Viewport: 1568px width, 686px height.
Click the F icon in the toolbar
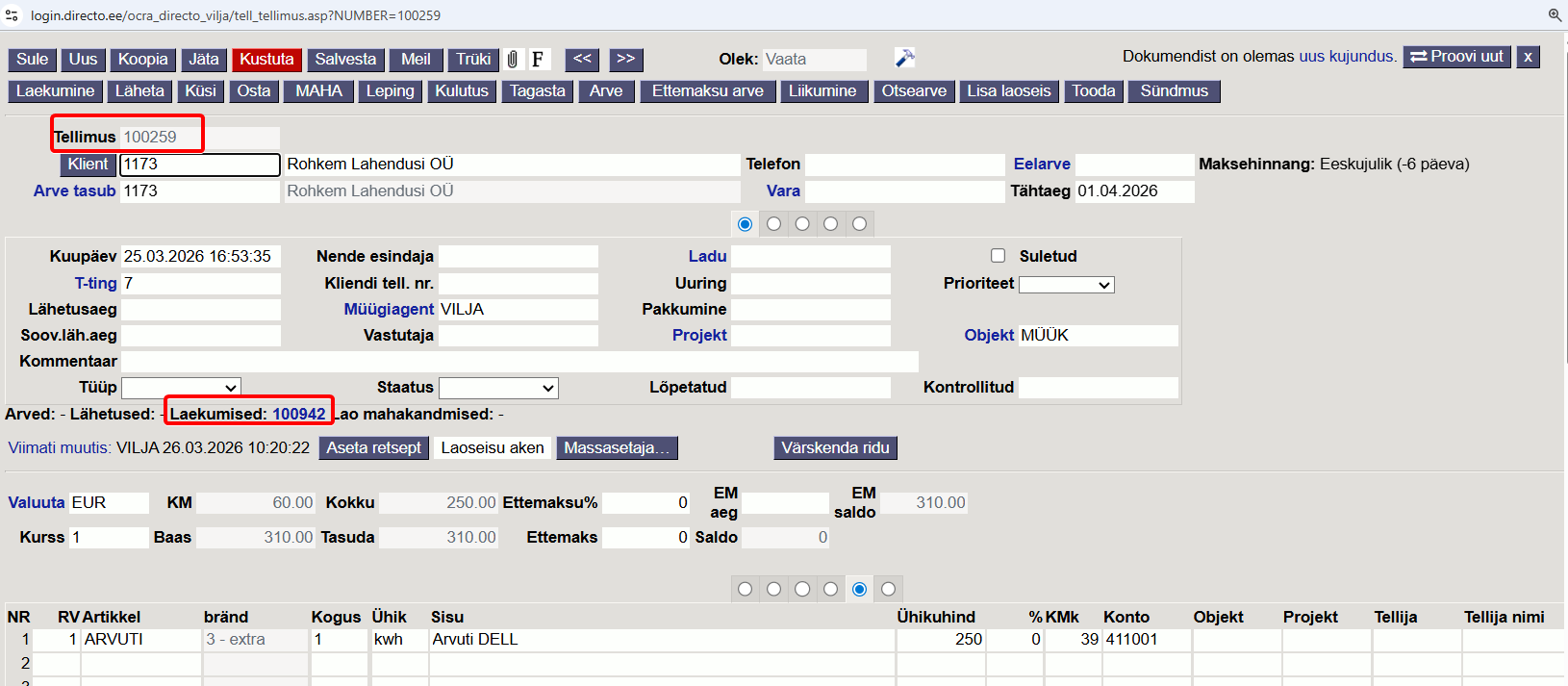coord(538,60)
